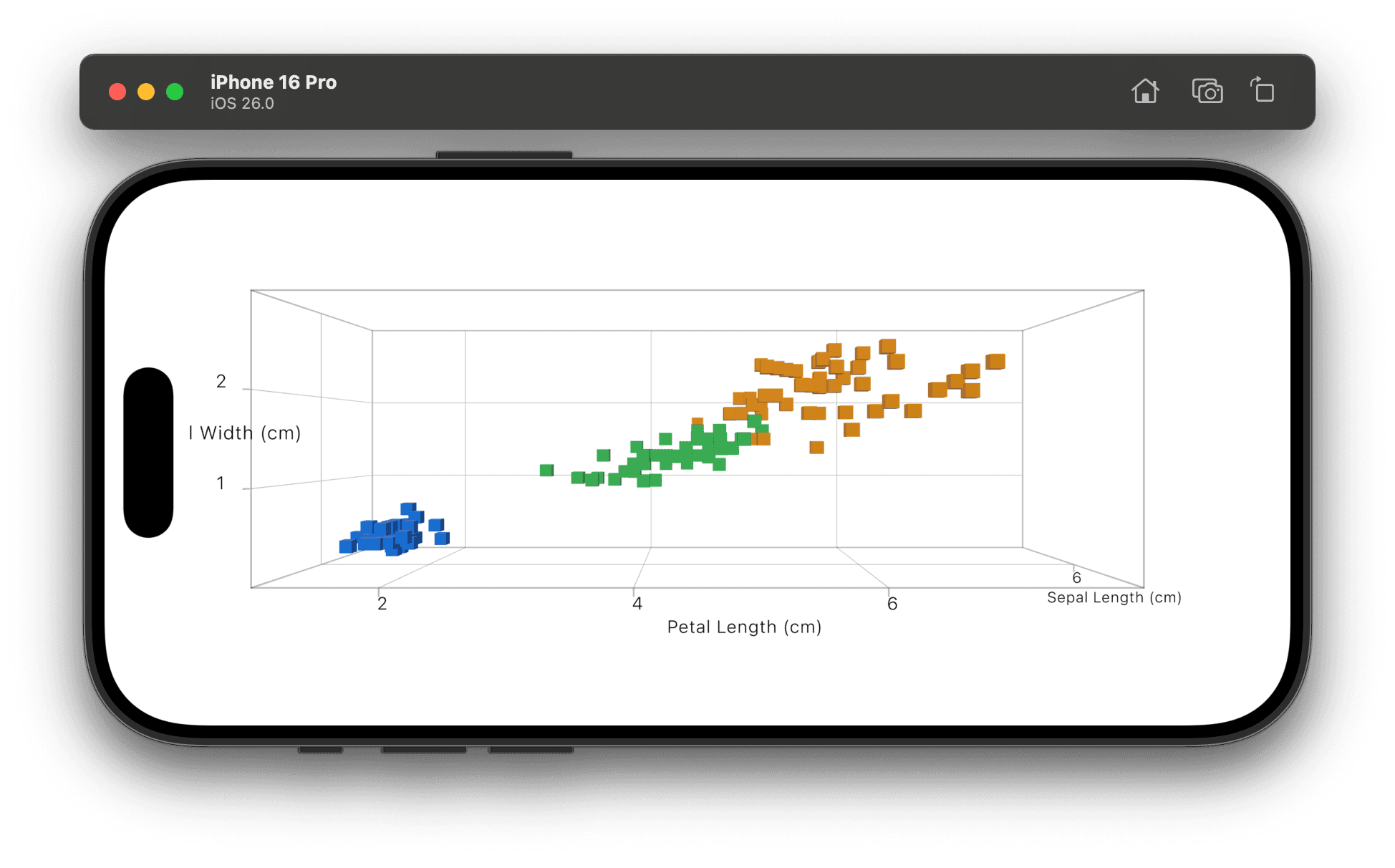Rotate the device using the rotate icon
Screen dimensions: 1395x868
tap(1263, 90)
